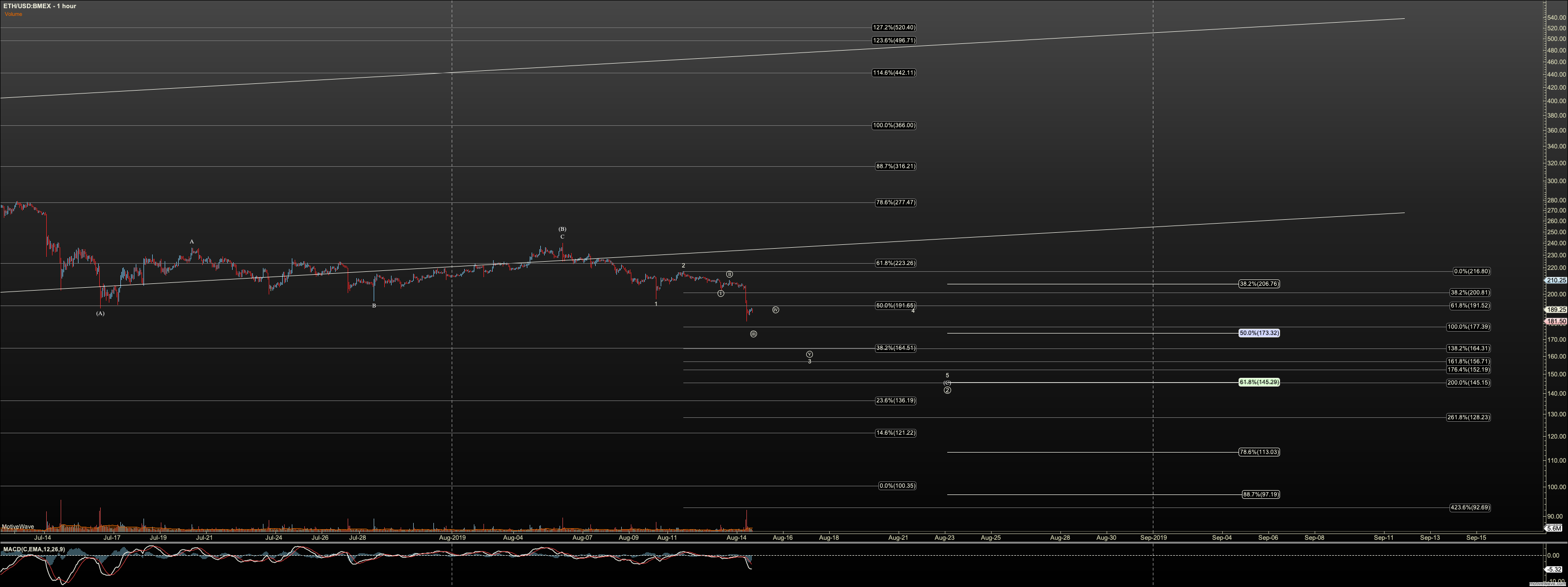Click the 5.6M volume axis marker
Image resolution: width=1568 pixels, height=587 pixels.
click(x=1554, y=529)
